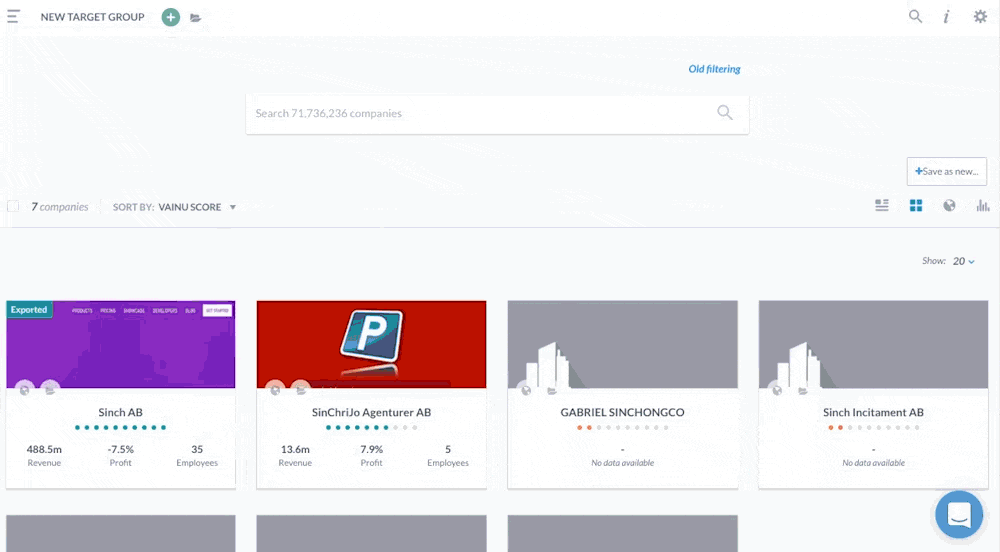Click the magnifier icon in the top bar

coord(915,17)
